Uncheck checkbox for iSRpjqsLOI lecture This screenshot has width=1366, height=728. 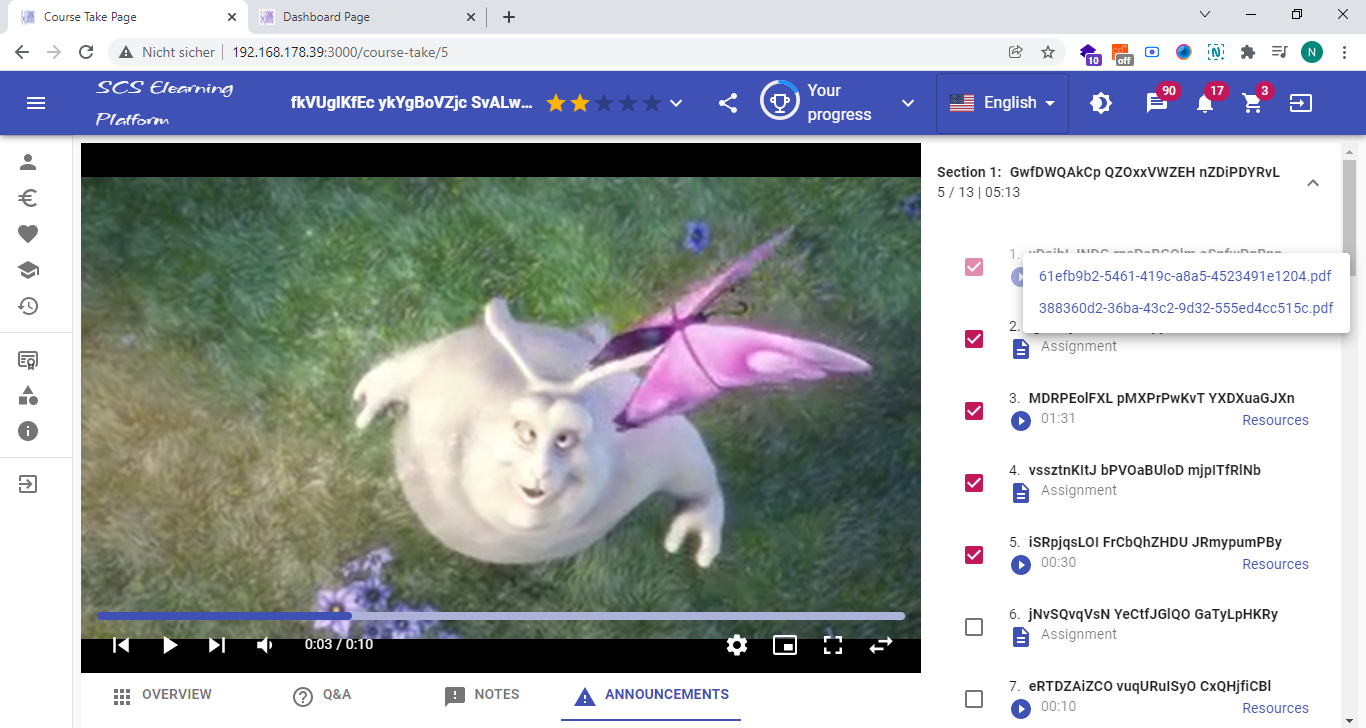[973, 555]
